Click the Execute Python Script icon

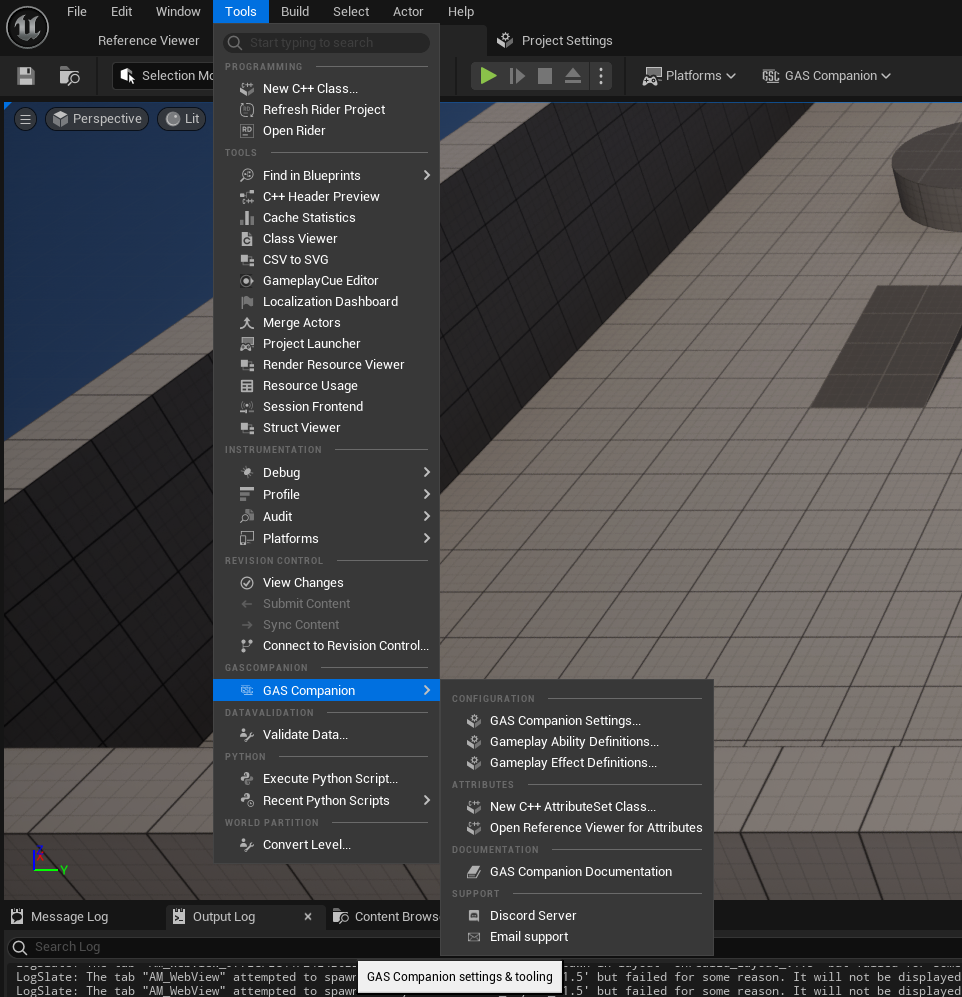coord(247,778)
